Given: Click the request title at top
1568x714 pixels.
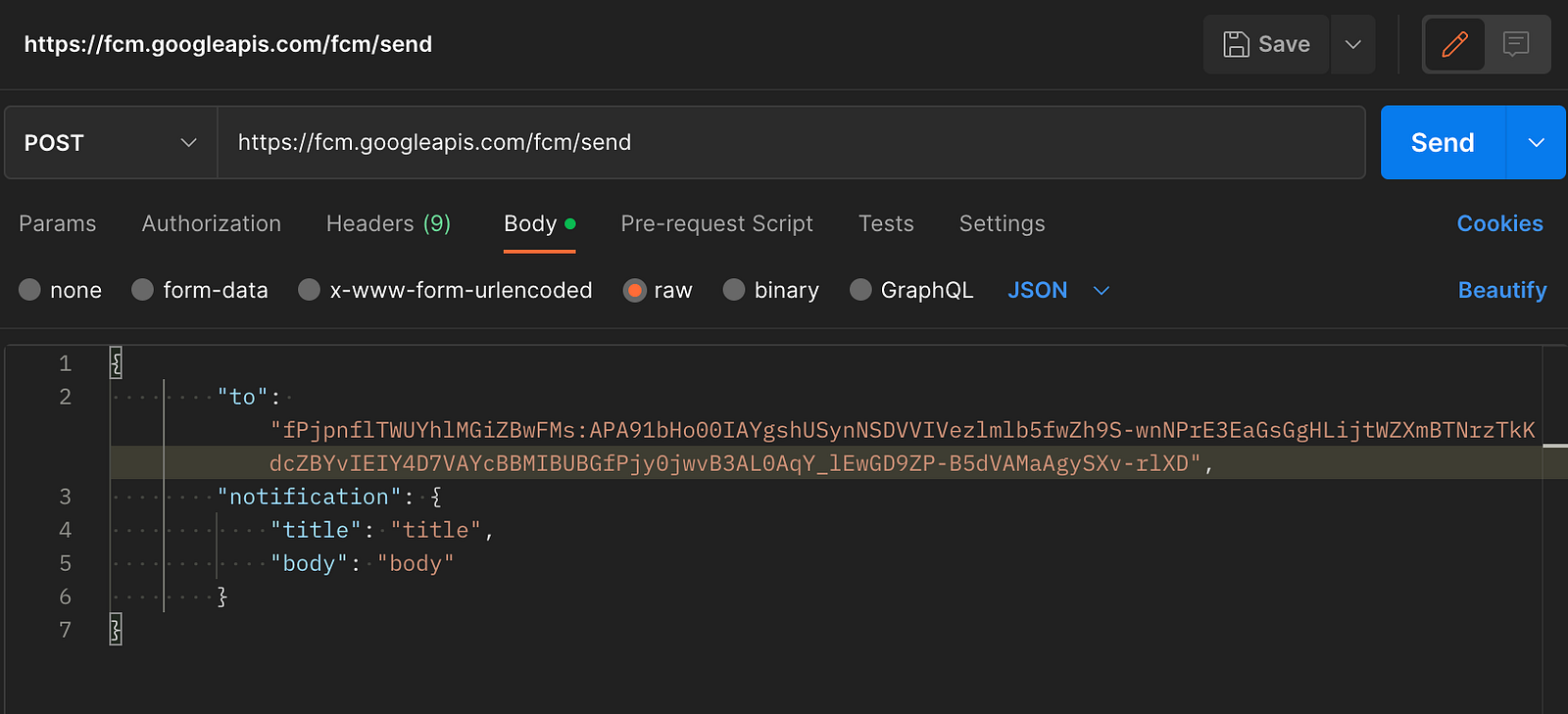Looking at the screenshot, I should [x=228, y=44].
